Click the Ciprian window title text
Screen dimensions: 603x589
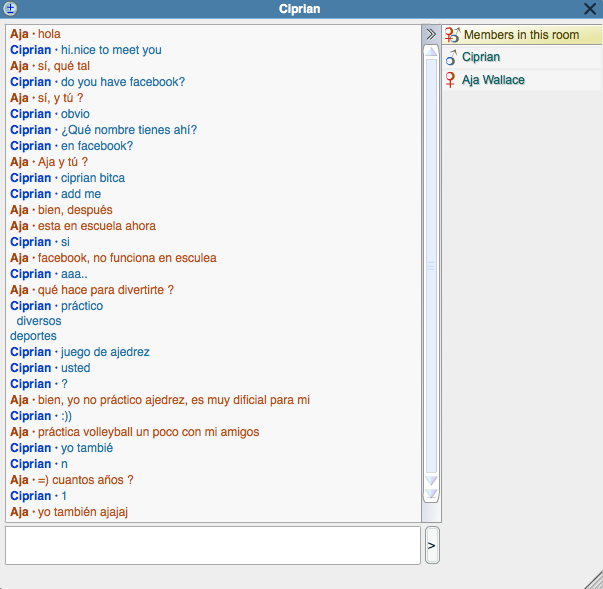click(x=300, y=9)
